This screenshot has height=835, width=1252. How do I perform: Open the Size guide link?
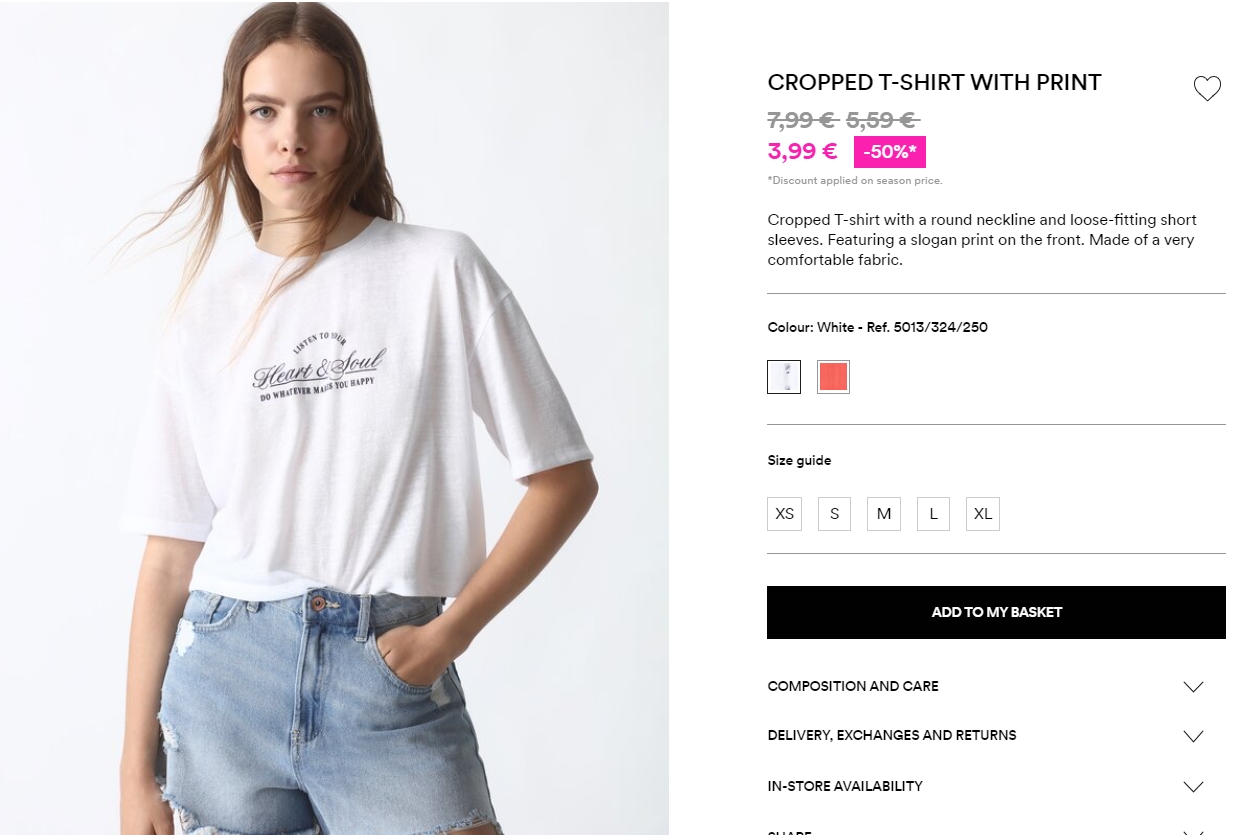pyautogui.click(x=799, y=461)
